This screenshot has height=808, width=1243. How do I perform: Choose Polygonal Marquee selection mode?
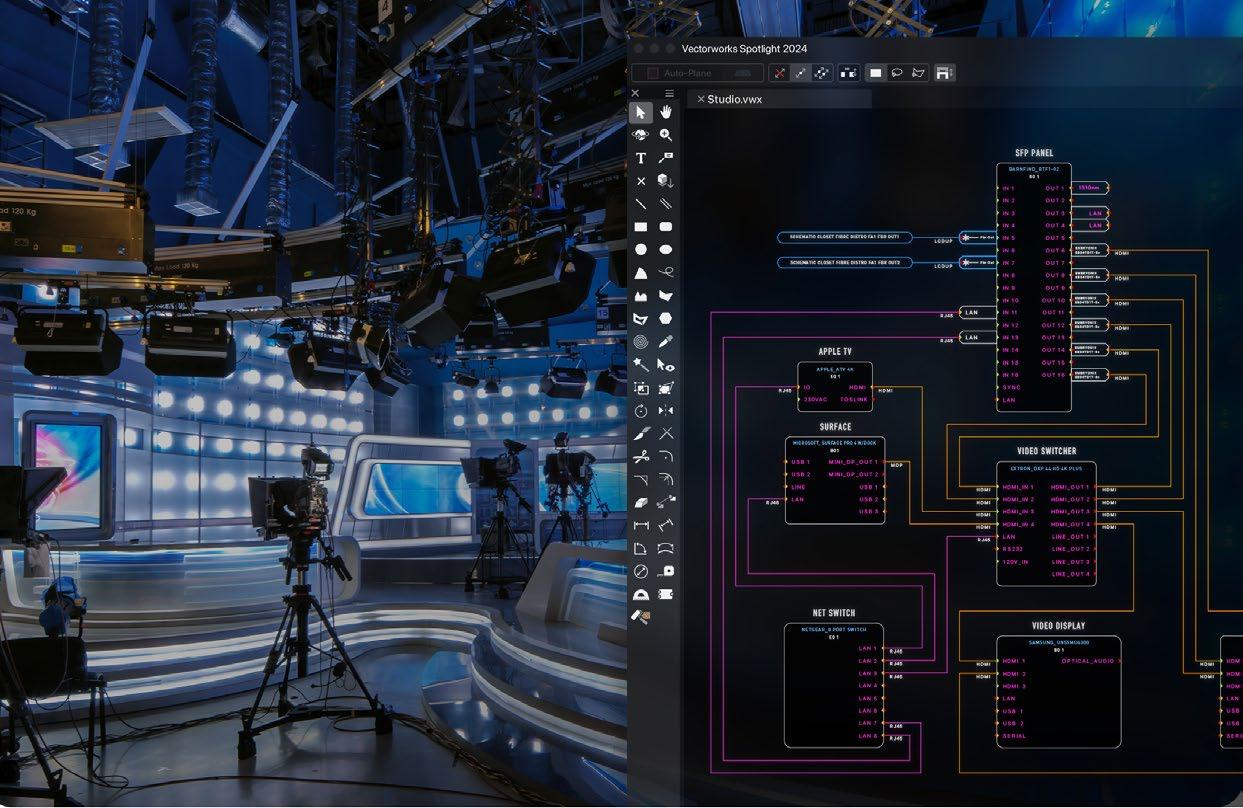coord(918,73)
